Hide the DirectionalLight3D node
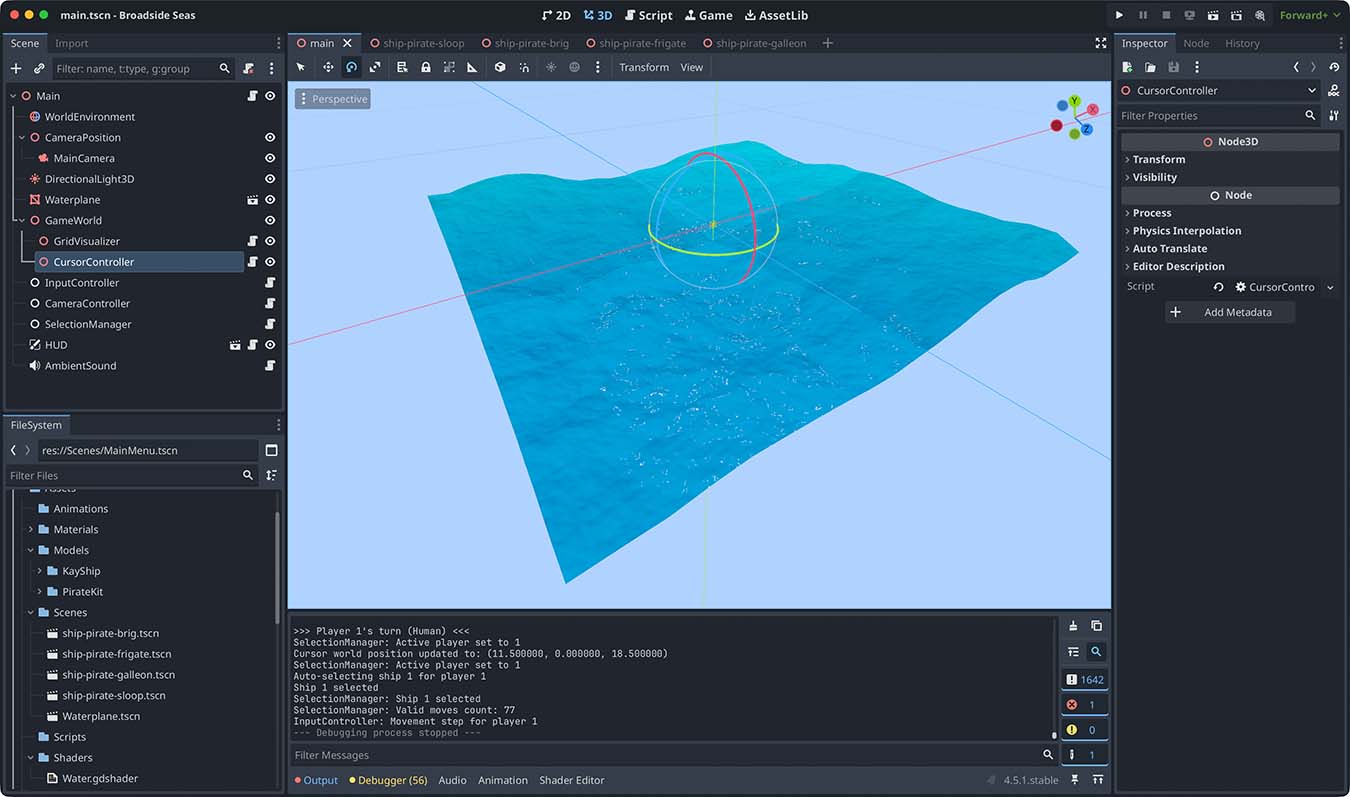 tap(270, 179)
